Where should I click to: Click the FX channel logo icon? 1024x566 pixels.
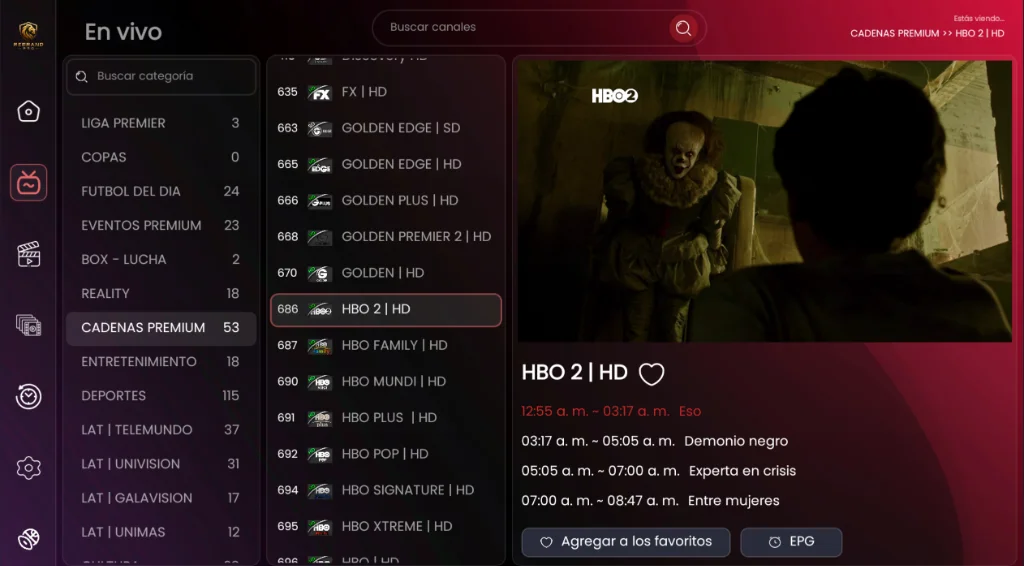320,93
